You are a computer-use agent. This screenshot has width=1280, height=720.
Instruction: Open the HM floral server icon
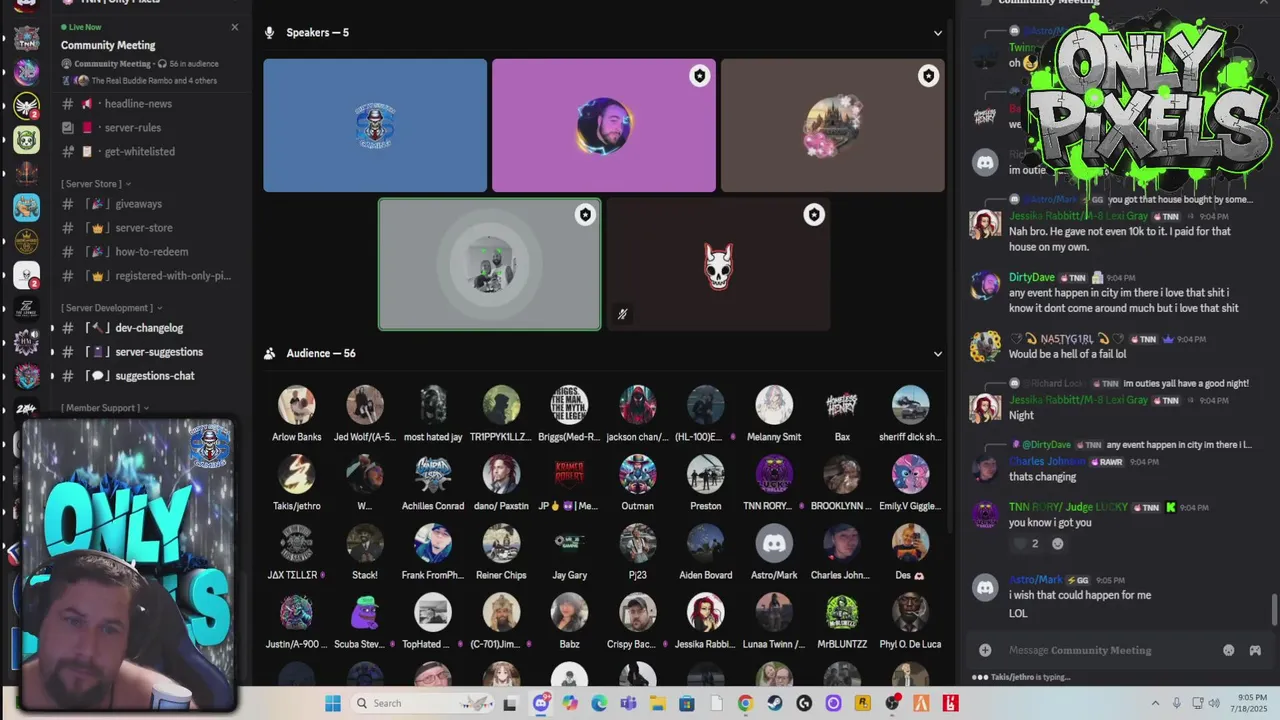(x=26, y=343)
